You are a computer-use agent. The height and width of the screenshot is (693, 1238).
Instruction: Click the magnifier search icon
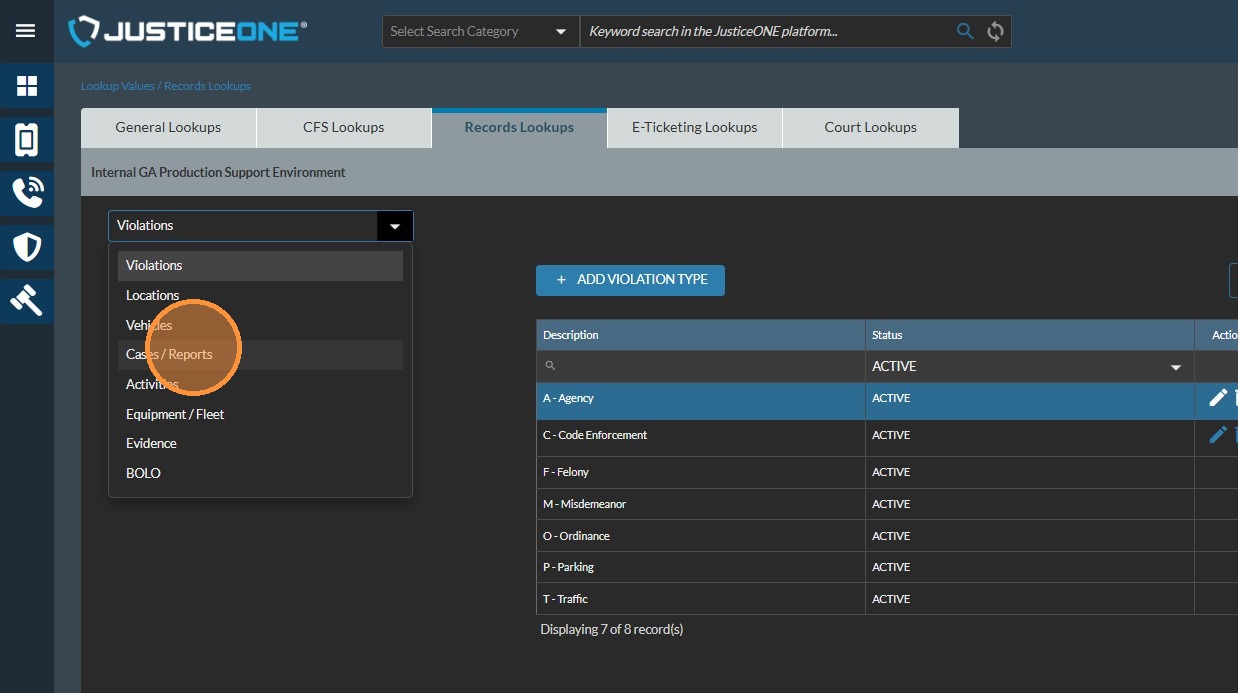pos(964,31)
